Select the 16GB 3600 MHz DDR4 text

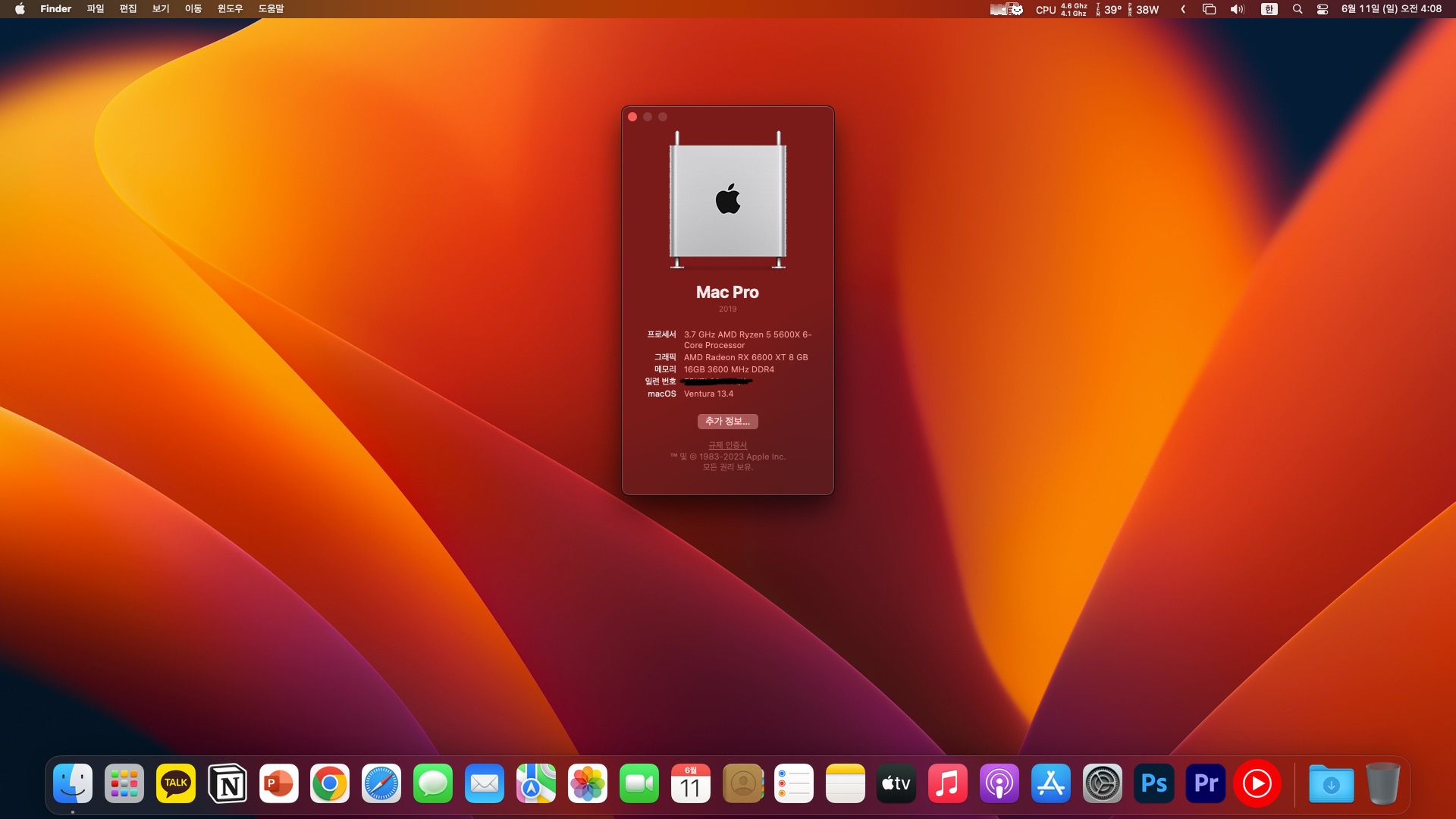pos(729,369)
